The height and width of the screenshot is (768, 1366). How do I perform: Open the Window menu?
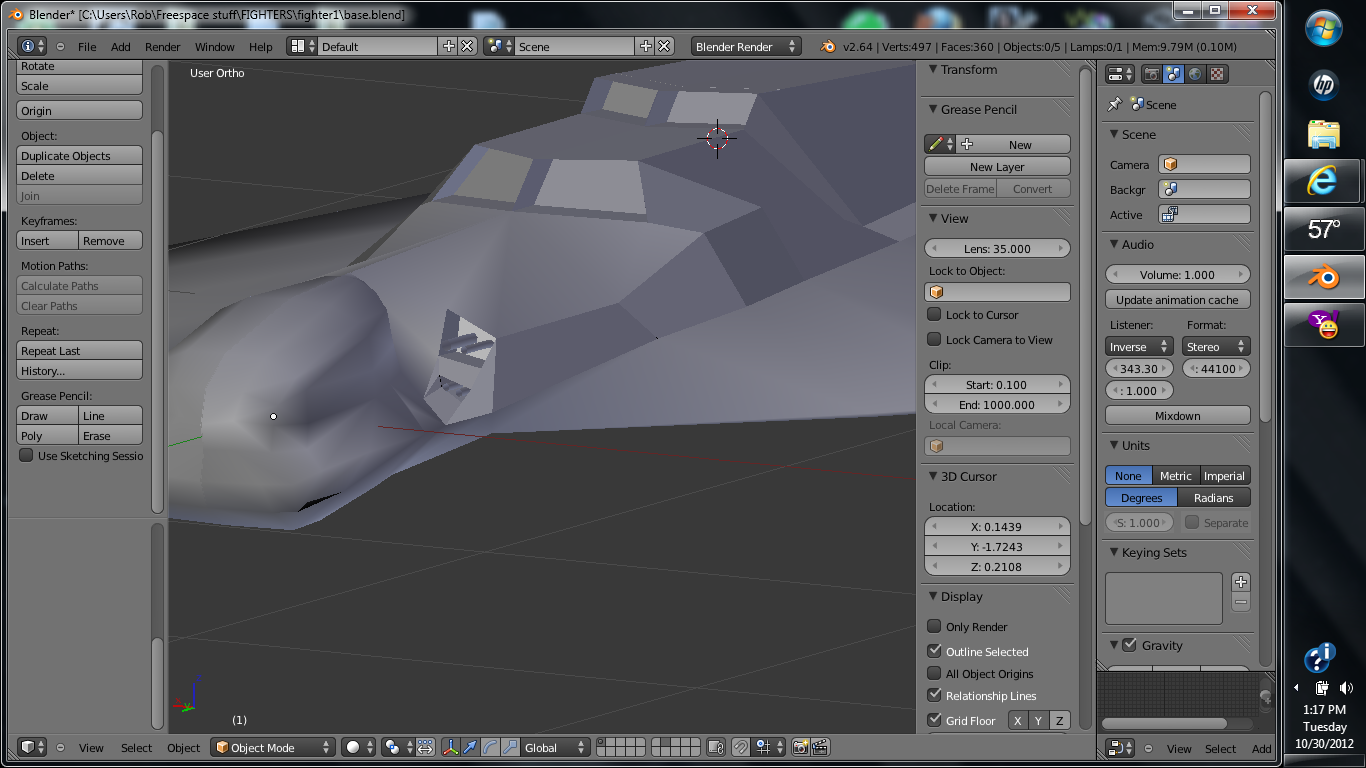click(x=214, y=47)
